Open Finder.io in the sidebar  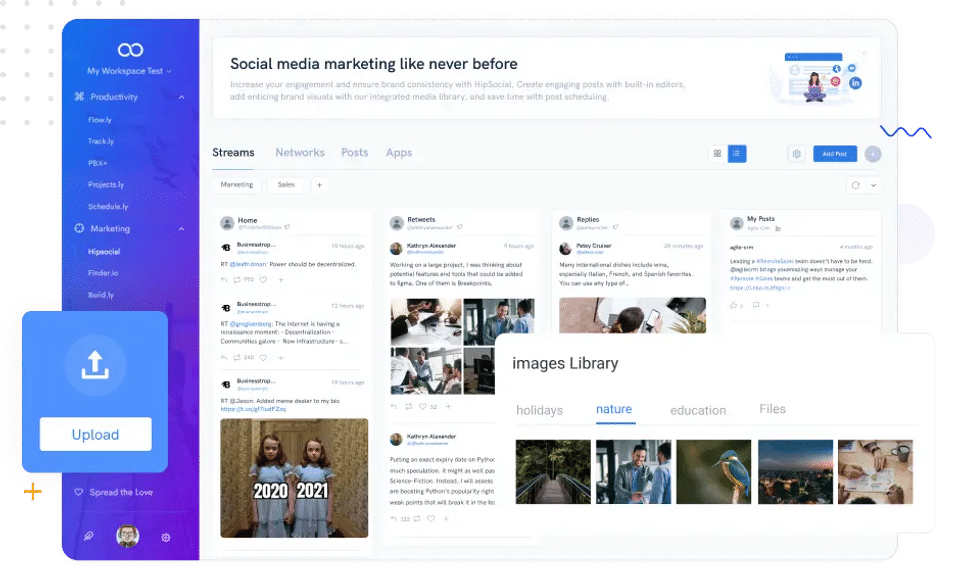(x=103, y=273)
